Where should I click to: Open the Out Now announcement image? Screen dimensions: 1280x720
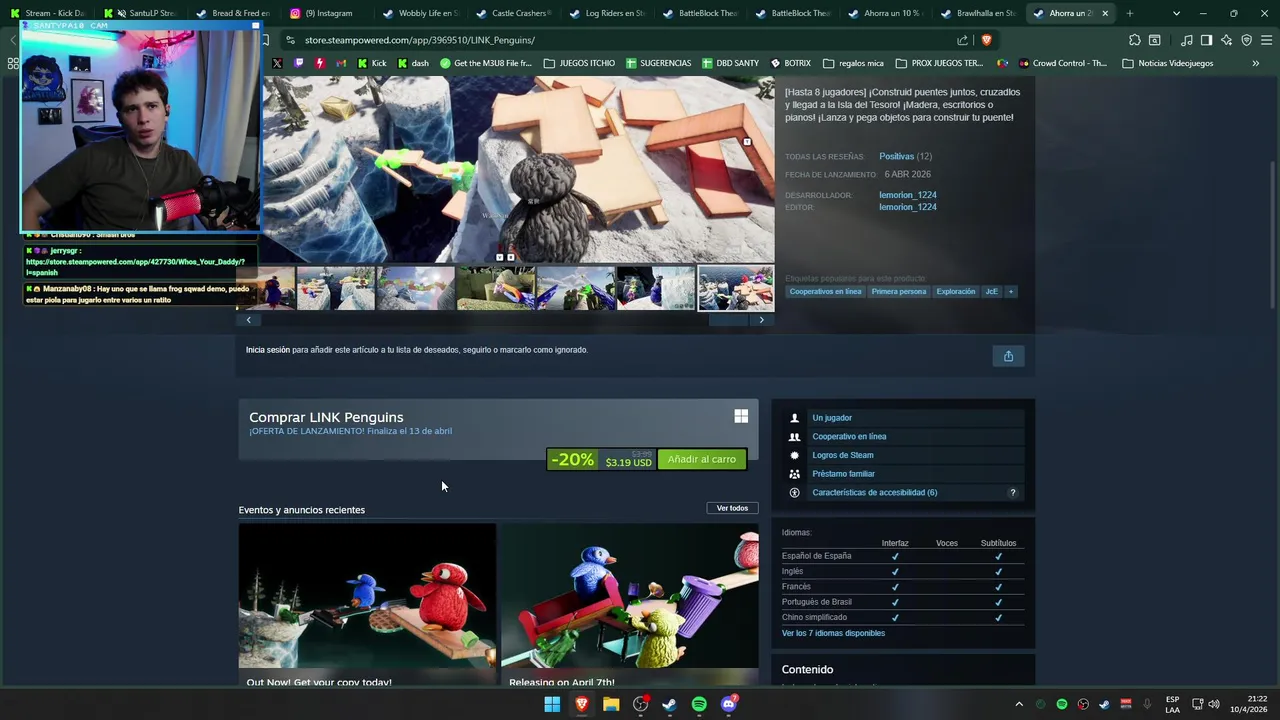[367, 596]
